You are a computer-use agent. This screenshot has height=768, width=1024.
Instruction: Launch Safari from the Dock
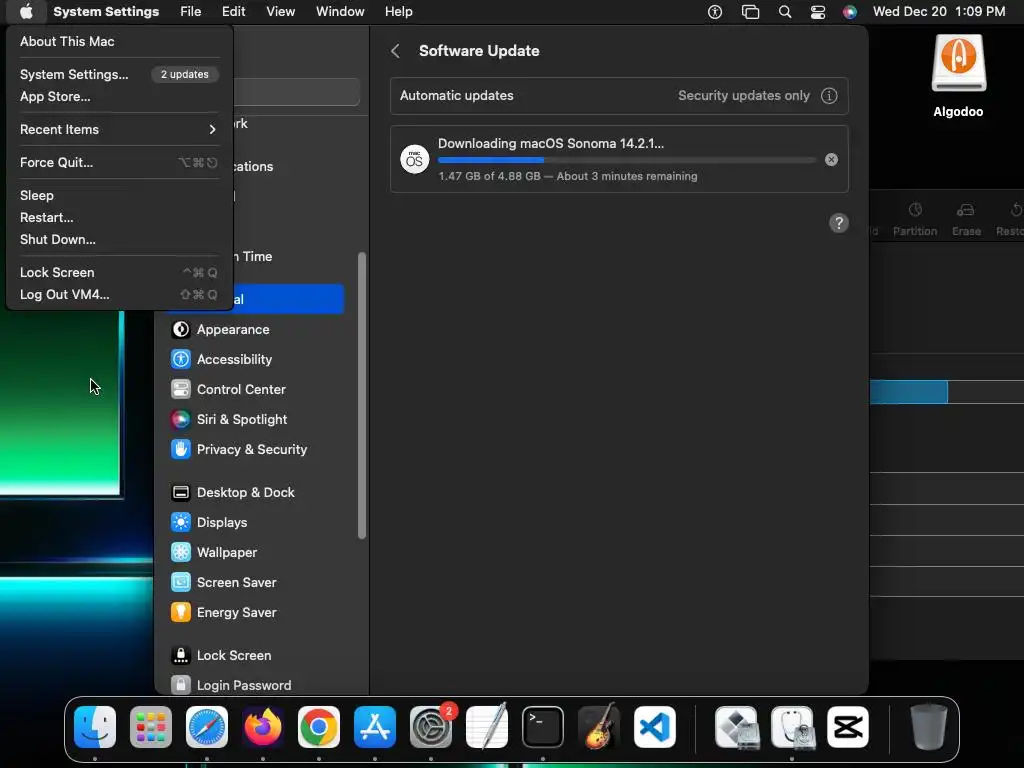point(207,727)
